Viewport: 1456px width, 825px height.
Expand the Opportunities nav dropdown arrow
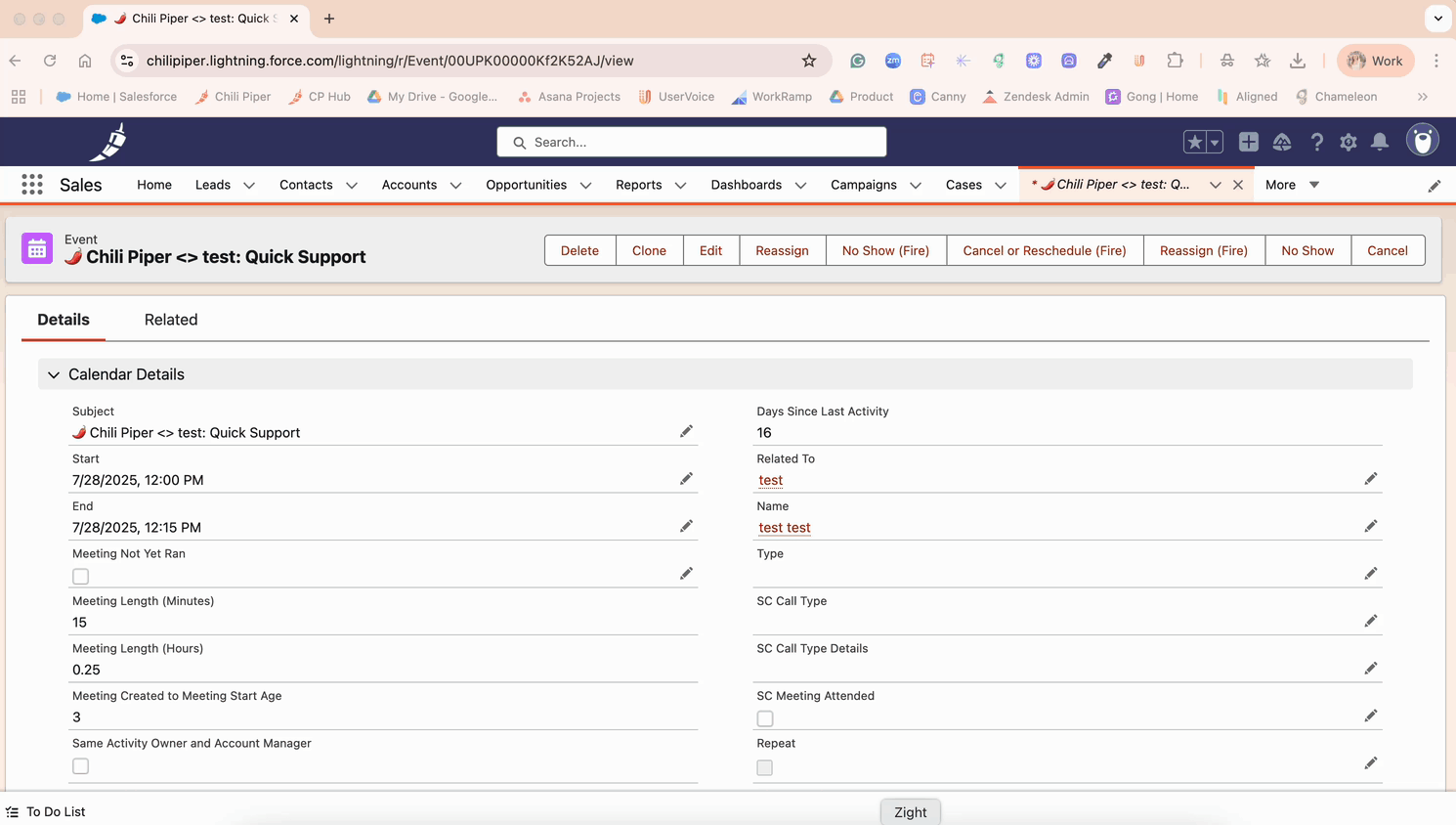click(x=585, y=186)
